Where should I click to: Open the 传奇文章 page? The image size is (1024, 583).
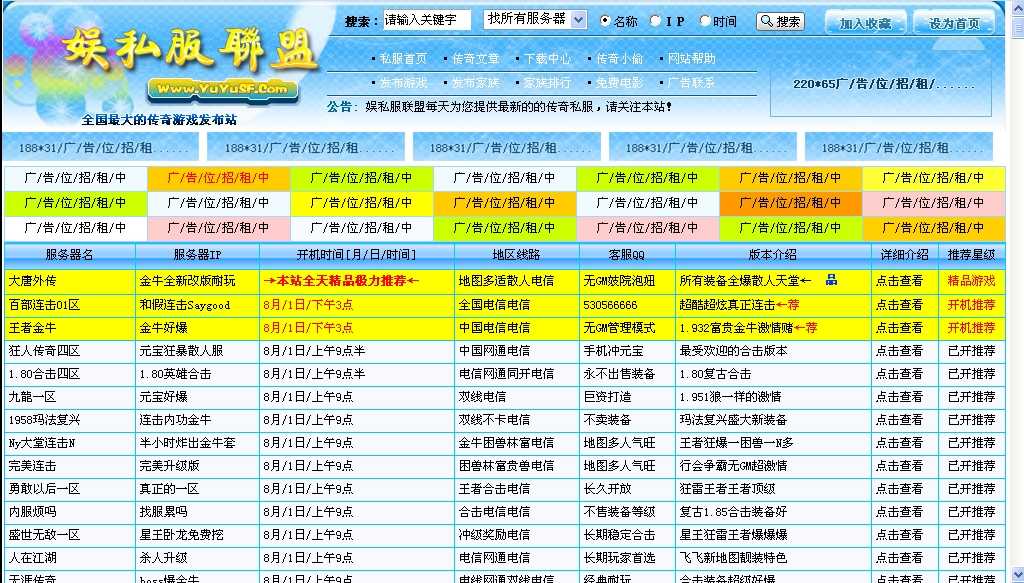(x=477, y=57)
